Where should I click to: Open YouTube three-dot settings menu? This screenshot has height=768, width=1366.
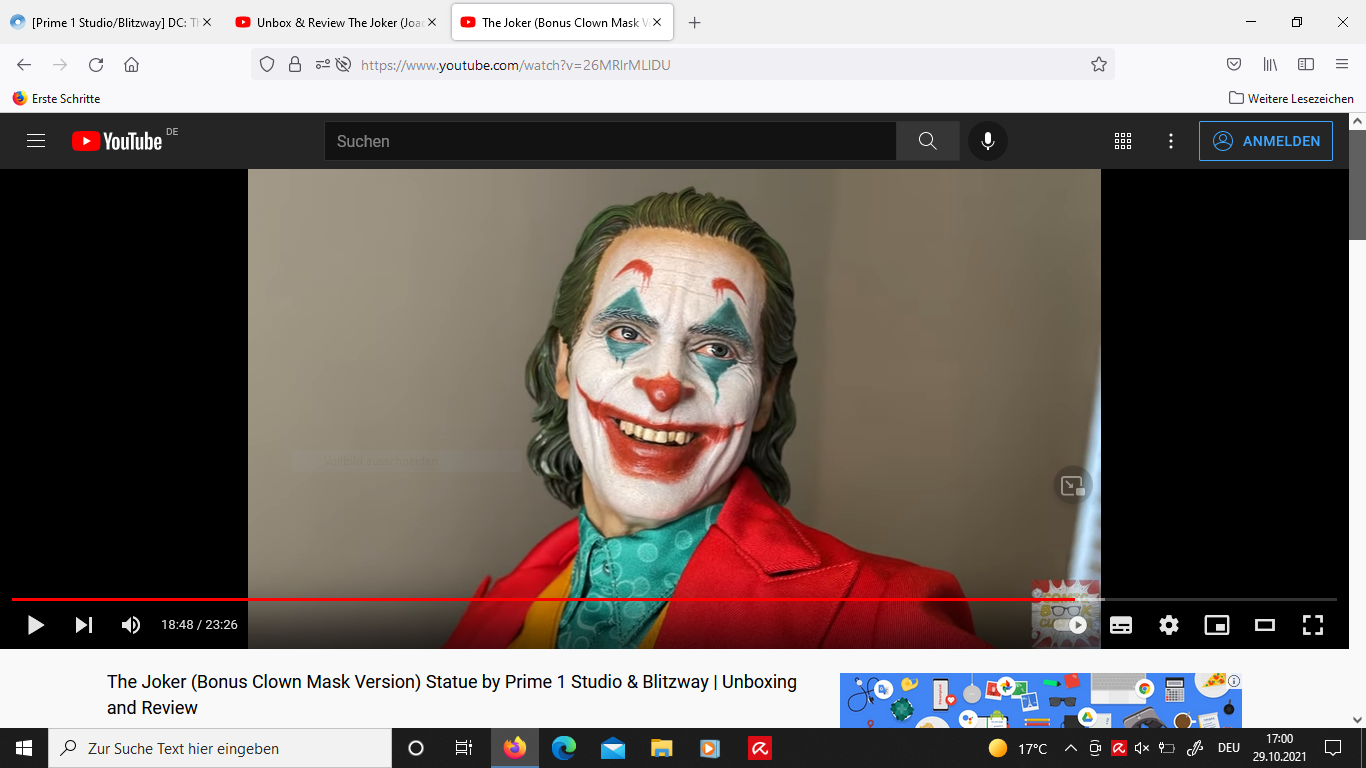tap(1171, 141)
